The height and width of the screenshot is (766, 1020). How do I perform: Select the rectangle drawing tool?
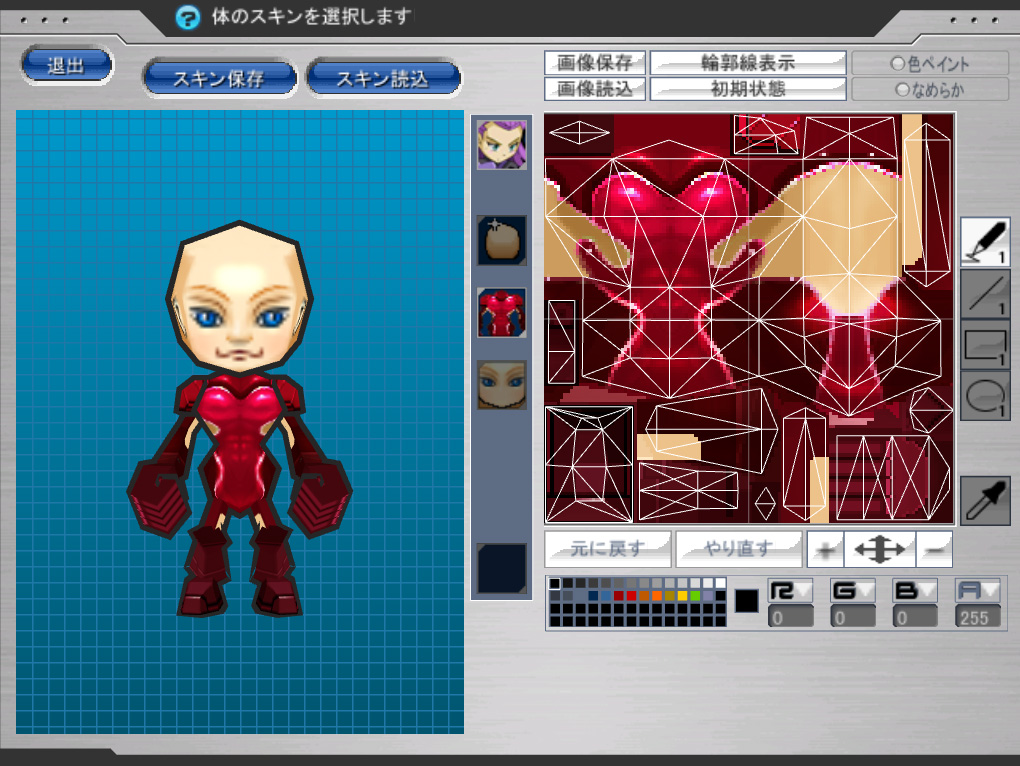[985, 345]
